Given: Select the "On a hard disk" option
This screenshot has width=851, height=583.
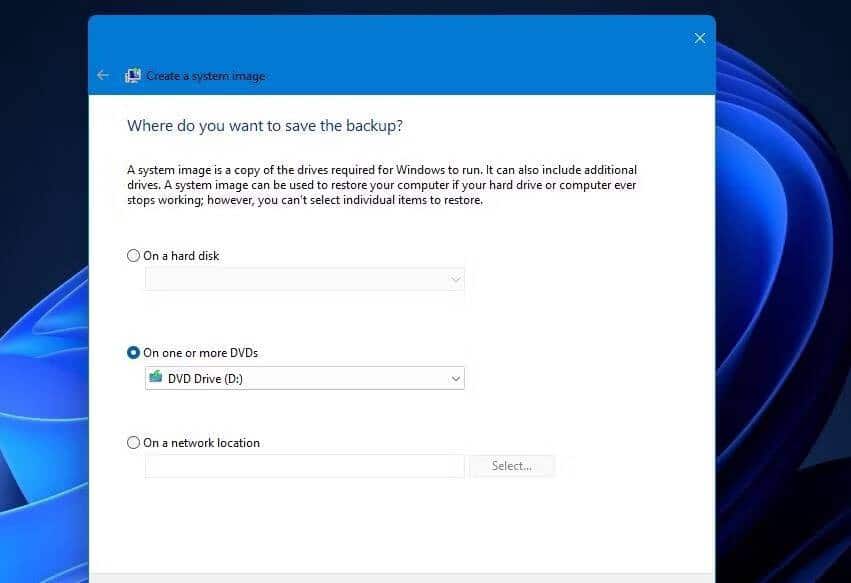Looking at the screenshot, I should point(133,256).
